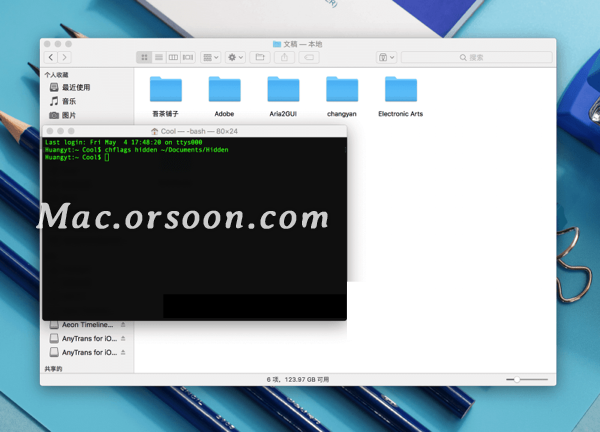Select first AnyTrans for iO... disk
This screenshot has width=600, height=432.
click(x=89, y=339)
